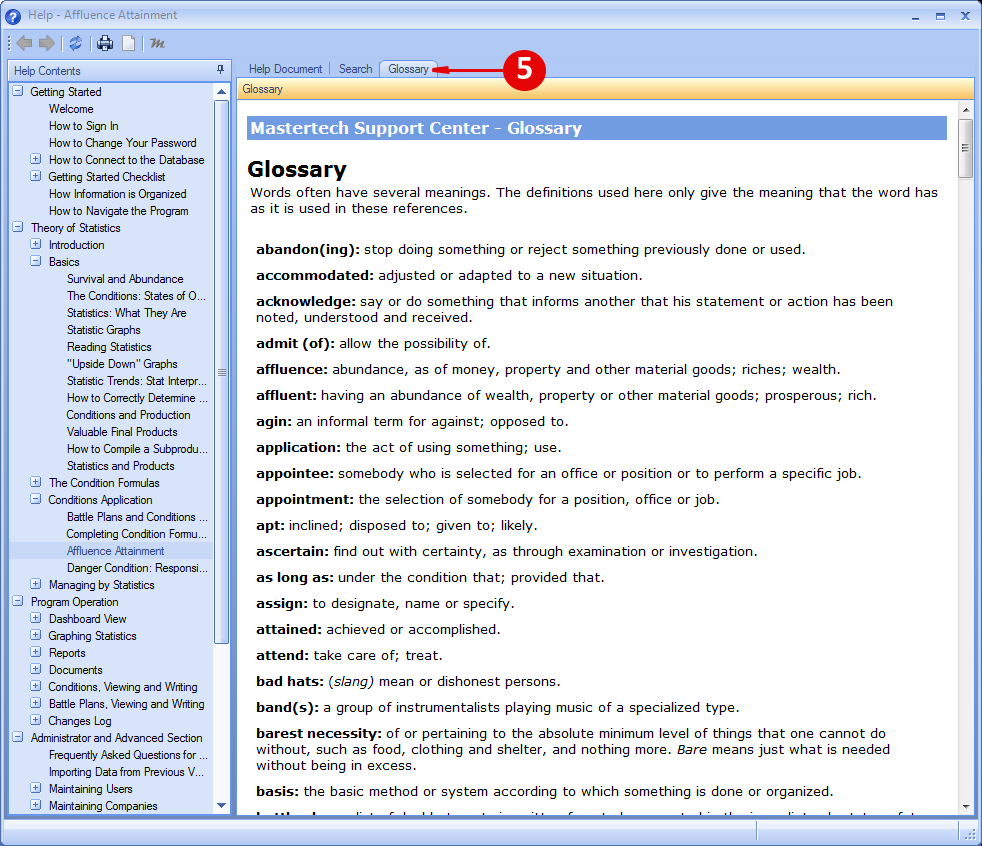Click the glossary pane scrollbar thumb
The height and width of the screenshot is (846, 982).
click(x=965, y=148)
